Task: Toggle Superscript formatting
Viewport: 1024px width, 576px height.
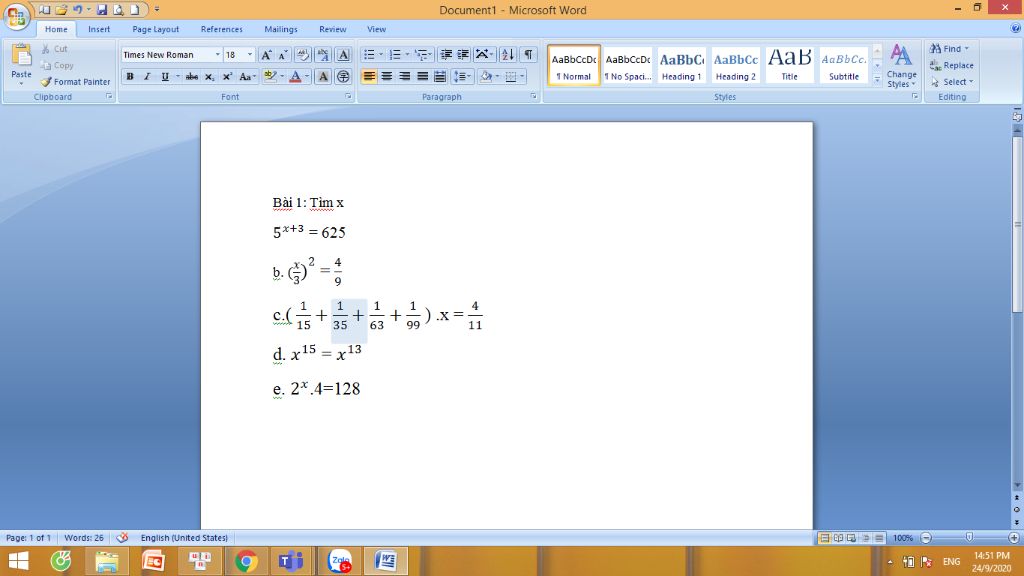Action: (227, 76)
